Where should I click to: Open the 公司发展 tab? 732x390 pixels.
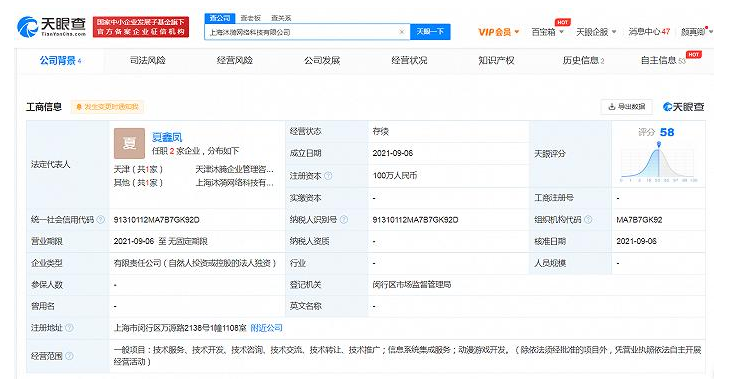322,61
